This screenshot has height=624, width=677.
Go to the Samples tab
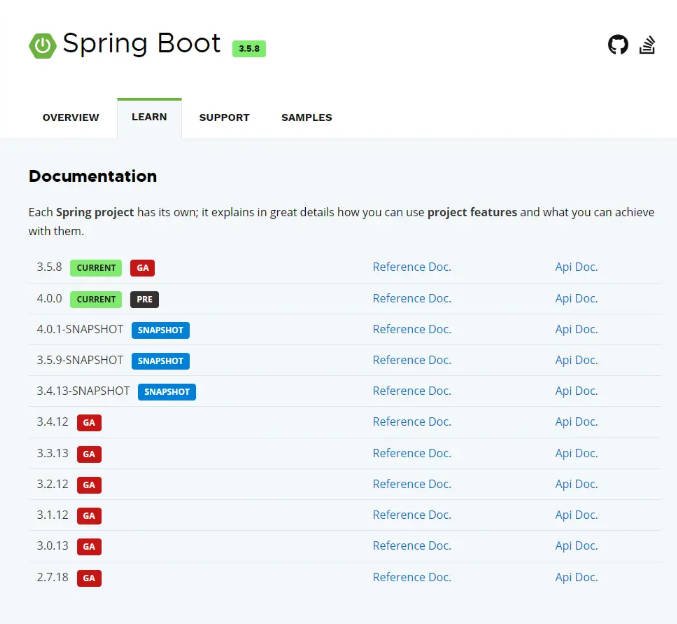[x=306, y=118]
